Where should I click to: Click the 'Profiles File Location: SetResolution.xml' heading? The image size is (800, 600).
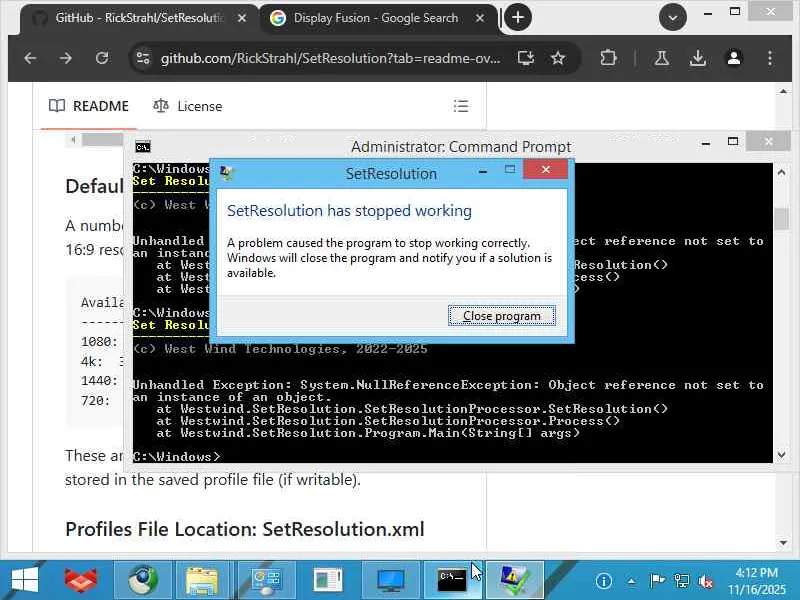245,529
